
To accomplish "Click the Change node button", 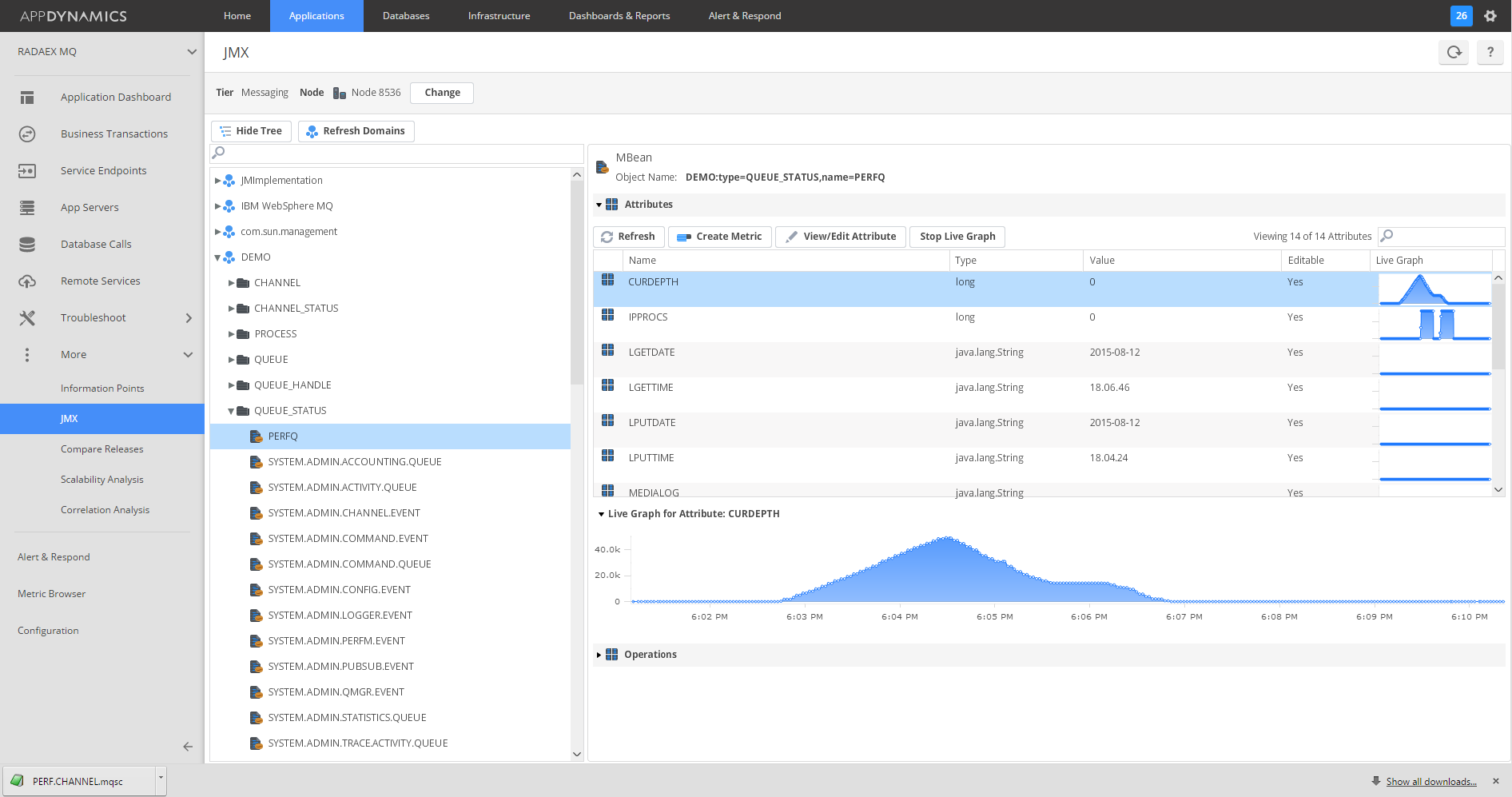I will click(442, 93).
